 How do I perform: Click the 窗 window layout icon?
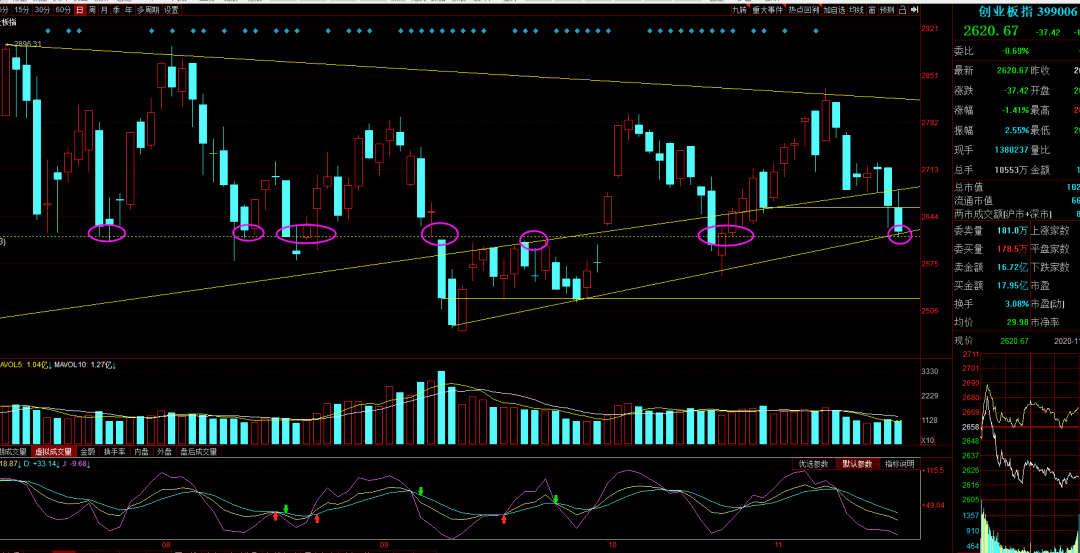(x=872, y=10)
